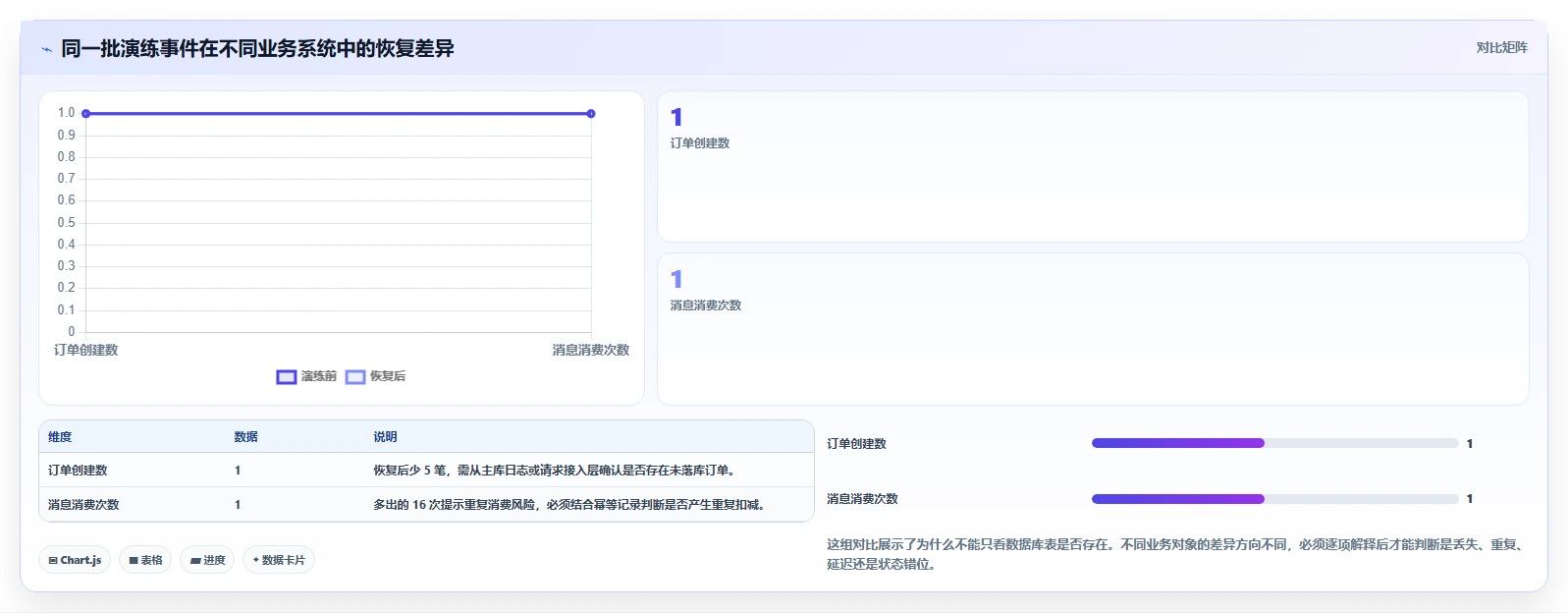The height and width of the screenshot is (613, 1568).
Task: Click the 消息消费次数 progress bar
Action: coord(1274,499)
